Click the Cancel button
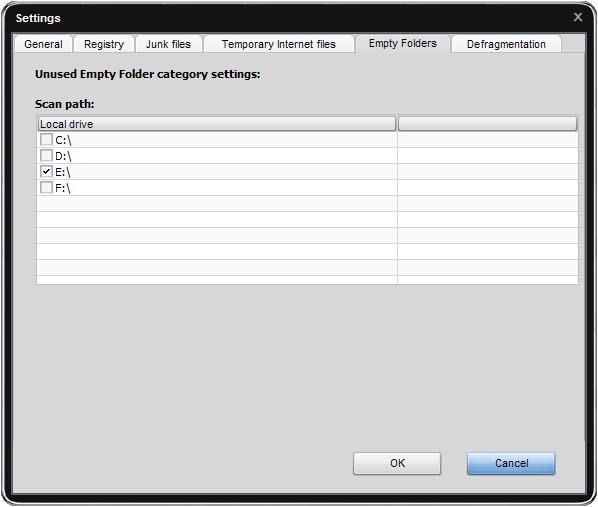Screen dimensions: 598x507 (511, 463)
